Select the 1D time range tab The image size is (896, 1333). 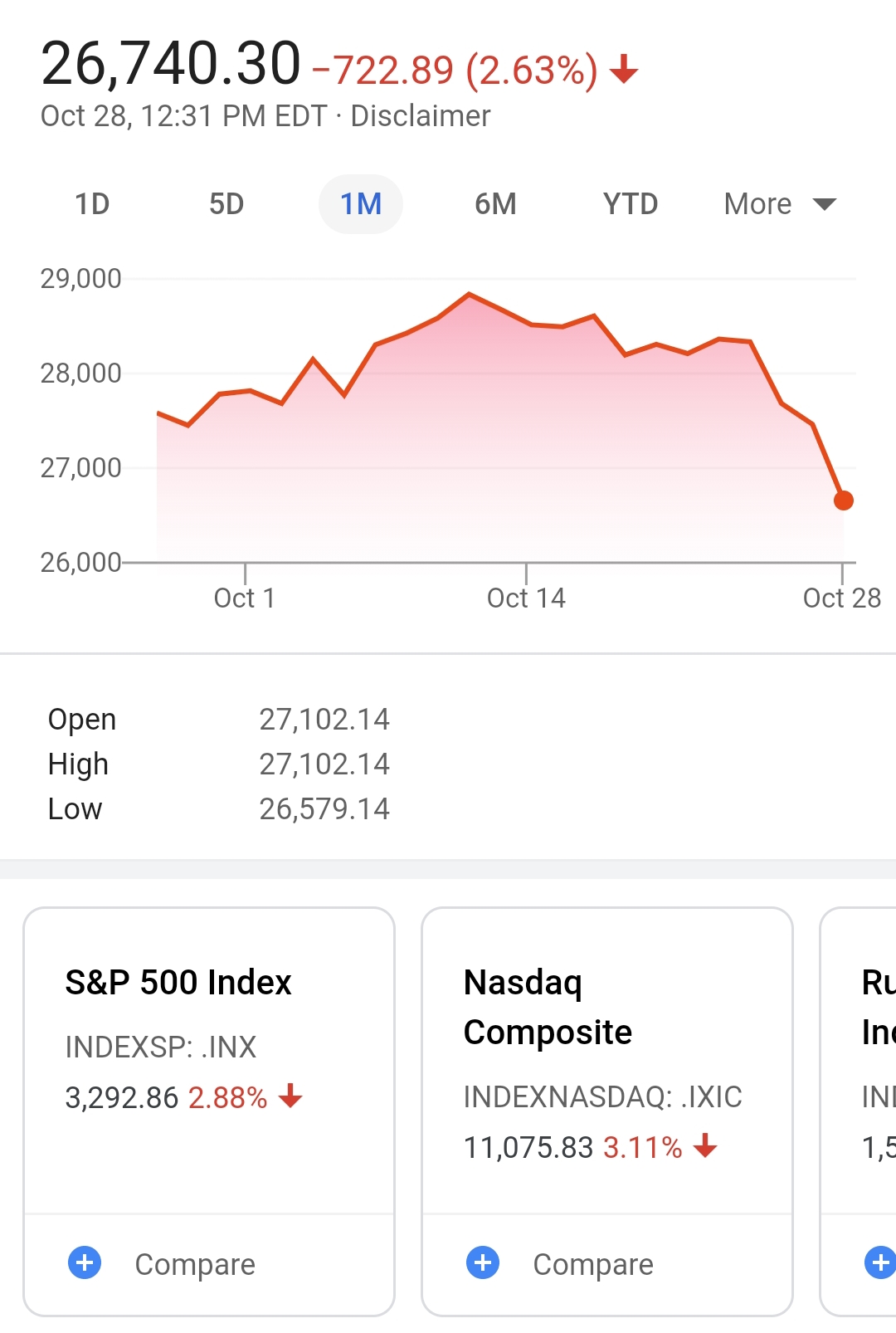(x=92, y=204)
